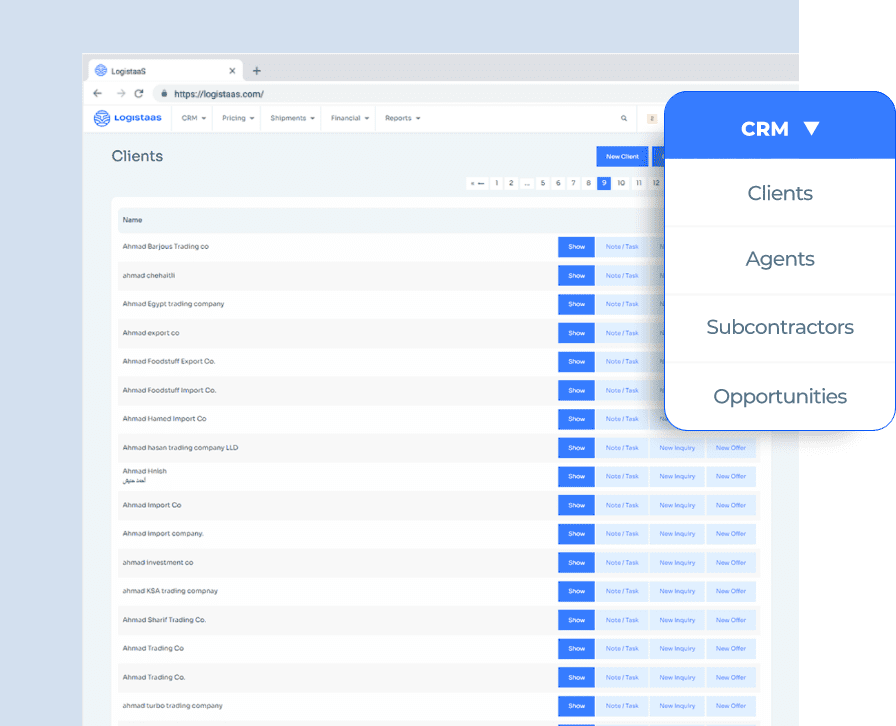Image resolution: width=896 pixels, height=726 pixels.
Task: Go to page 2 in pagination
Action: click(511, 183)
